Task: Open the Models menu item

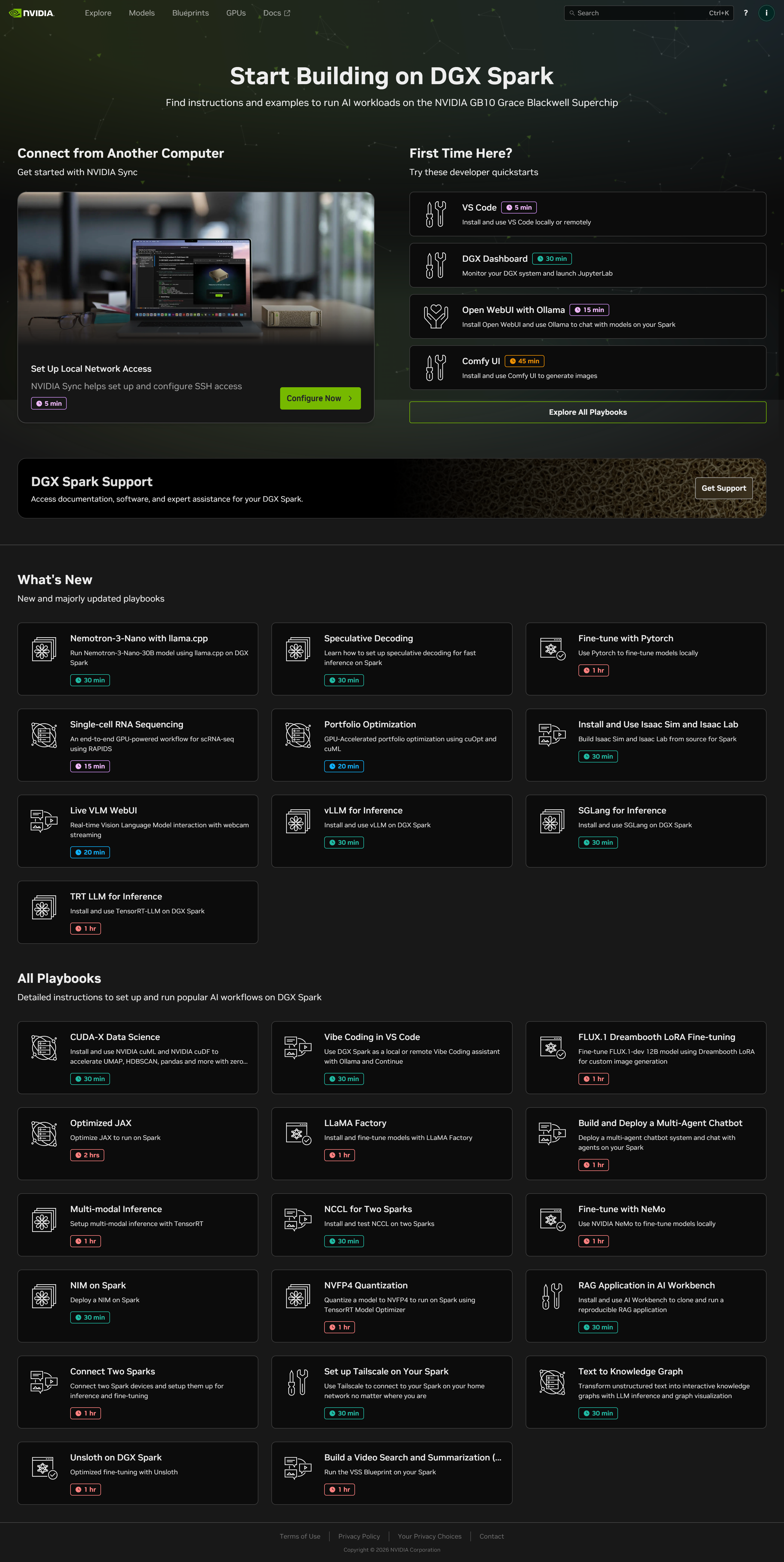Action: pyautogui.click(x=141, y=13)
